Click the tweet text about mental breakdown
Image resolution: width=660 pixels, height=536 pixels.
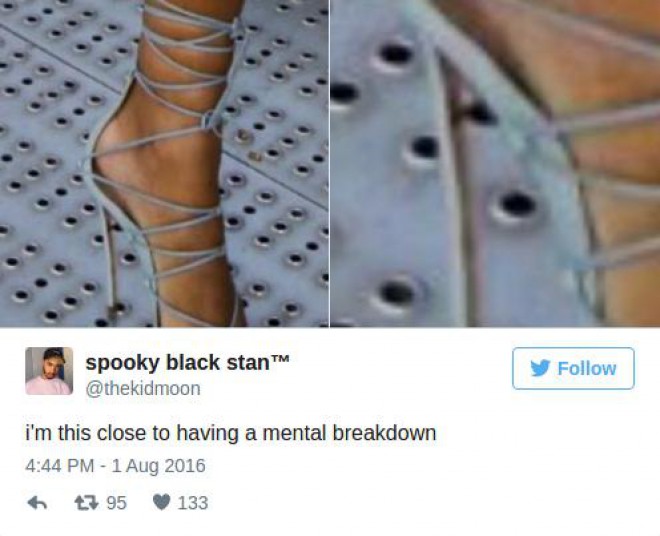coord(231,433)
